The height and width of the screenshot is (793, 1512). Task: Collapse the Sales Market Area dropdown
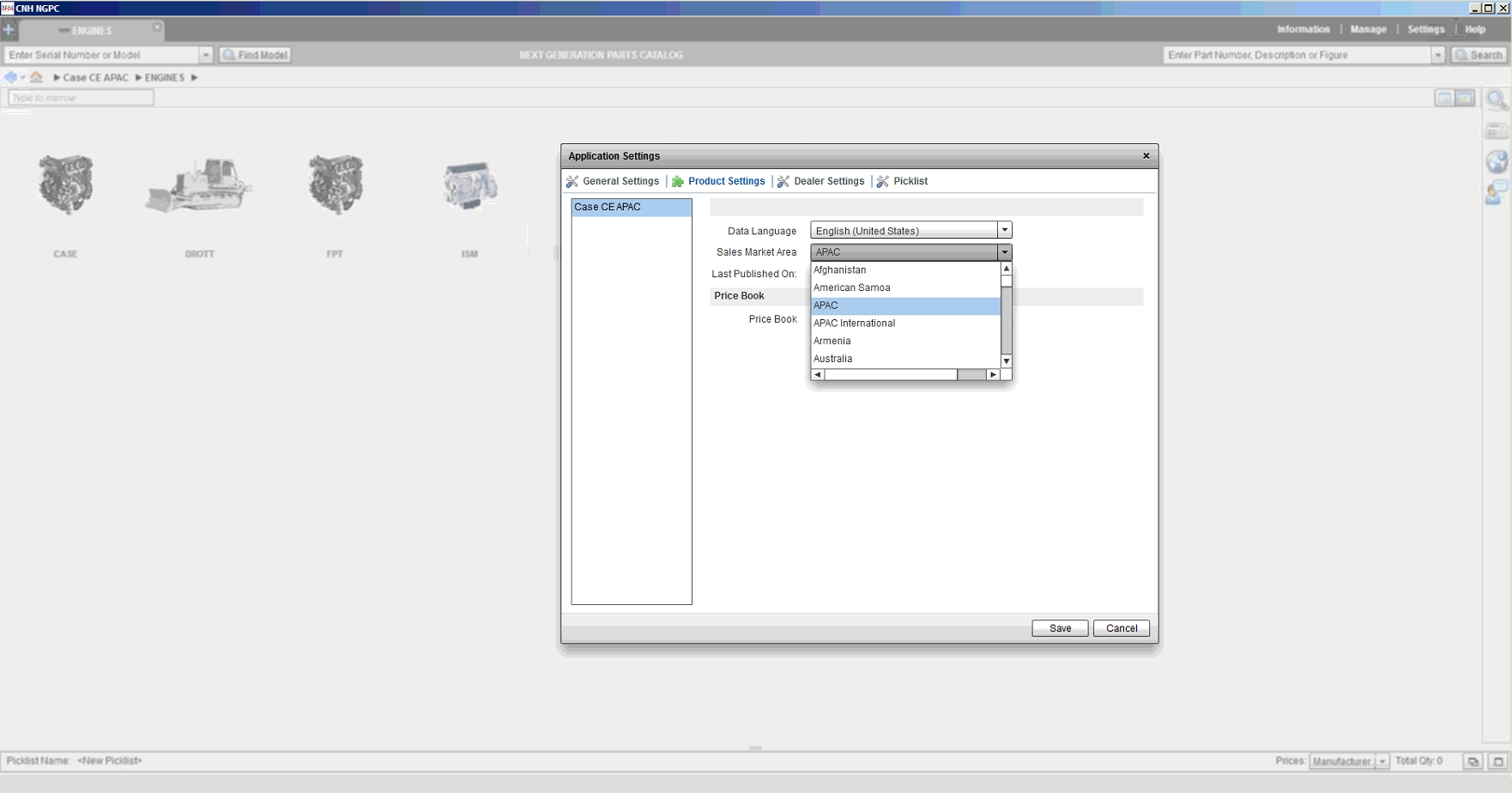coord(1005,252)
